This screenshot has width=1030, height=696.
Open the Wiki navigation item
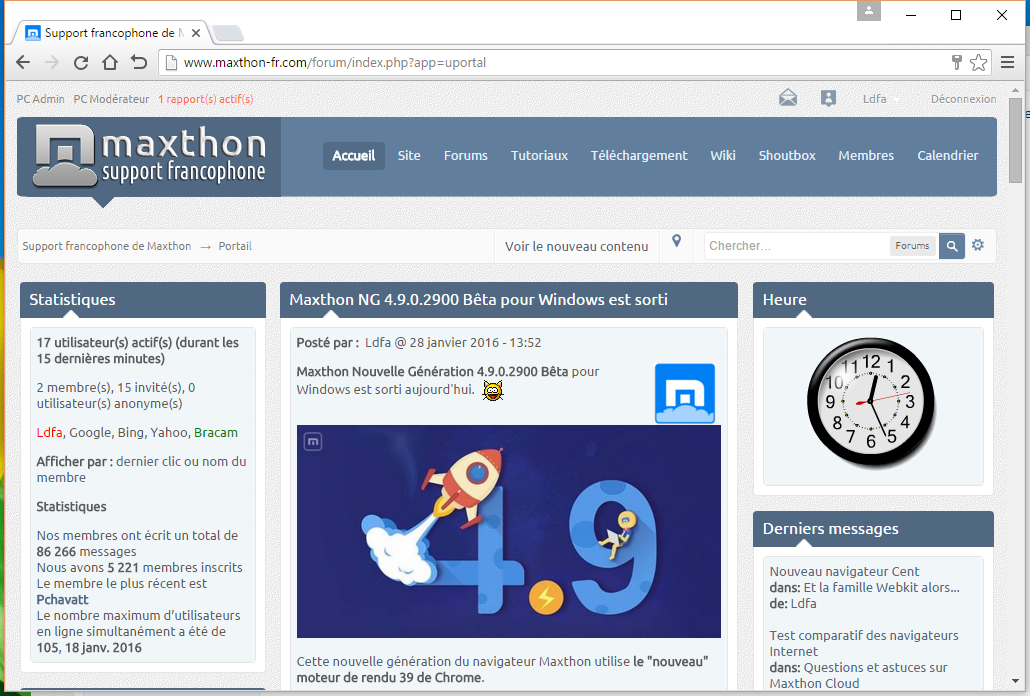click(x=723, y=156)
